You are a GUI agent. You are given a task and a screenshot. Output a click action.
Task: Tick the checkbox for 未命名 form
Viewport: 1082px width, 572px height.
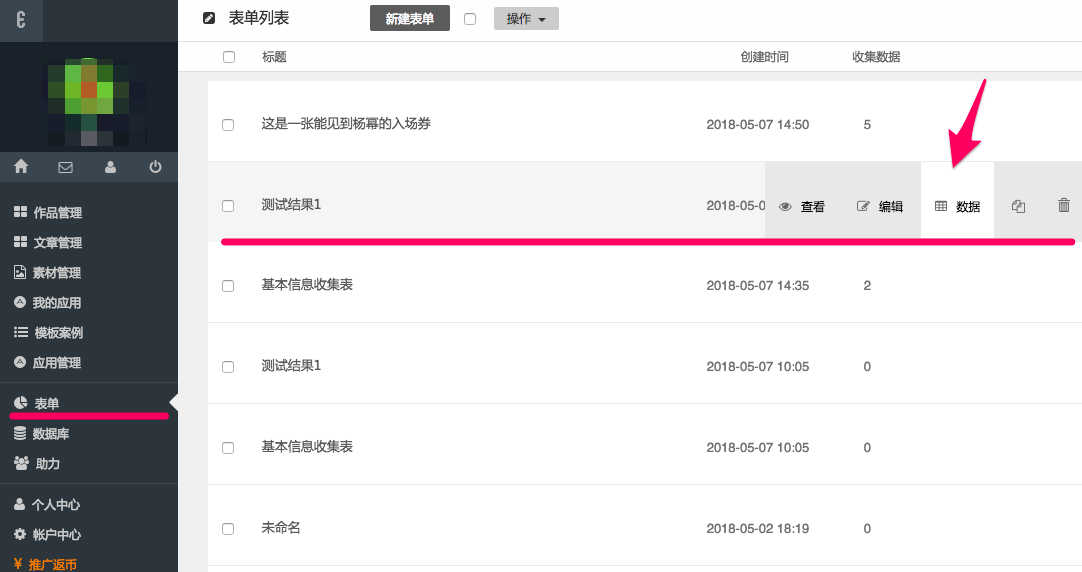pyautogui.click(x=228, y=528)
